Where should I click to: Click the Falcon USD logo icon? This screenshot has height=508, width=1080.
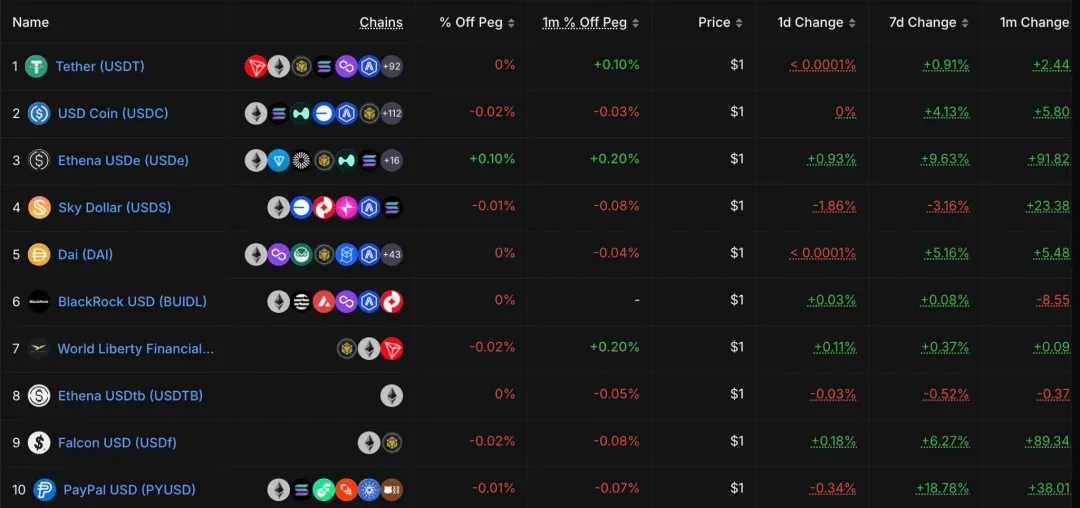coord(39,443)
